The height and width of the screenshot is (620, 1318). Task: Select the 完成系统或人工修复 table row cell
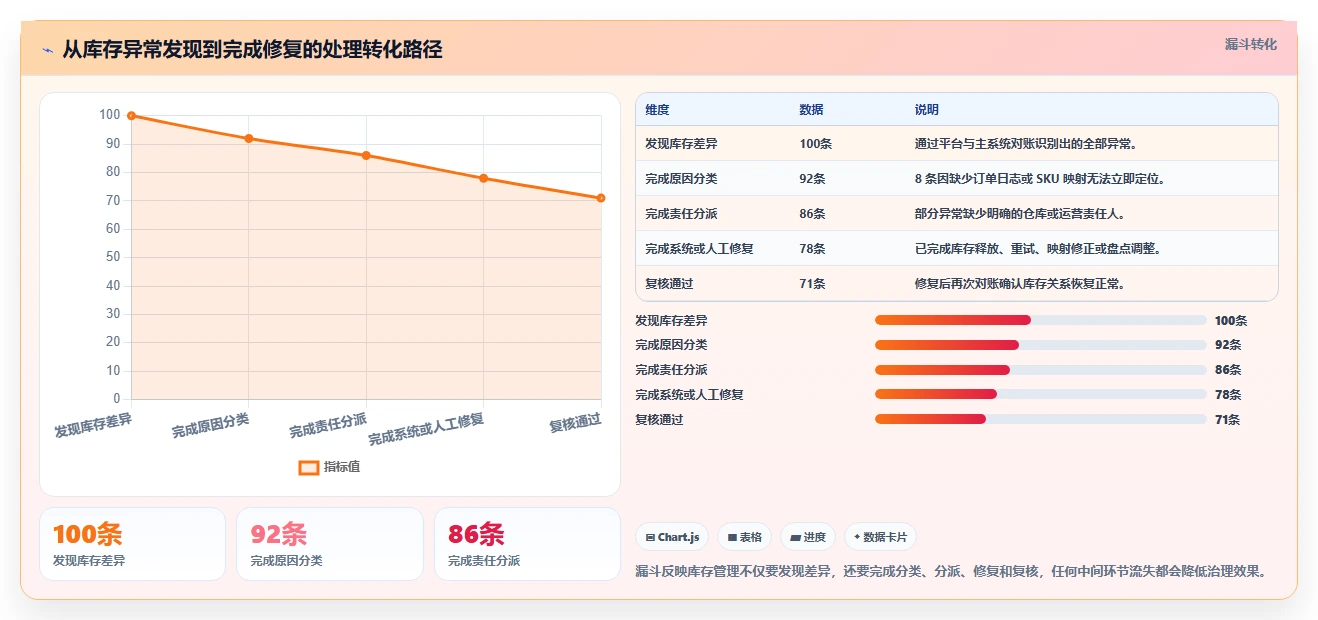699,249
